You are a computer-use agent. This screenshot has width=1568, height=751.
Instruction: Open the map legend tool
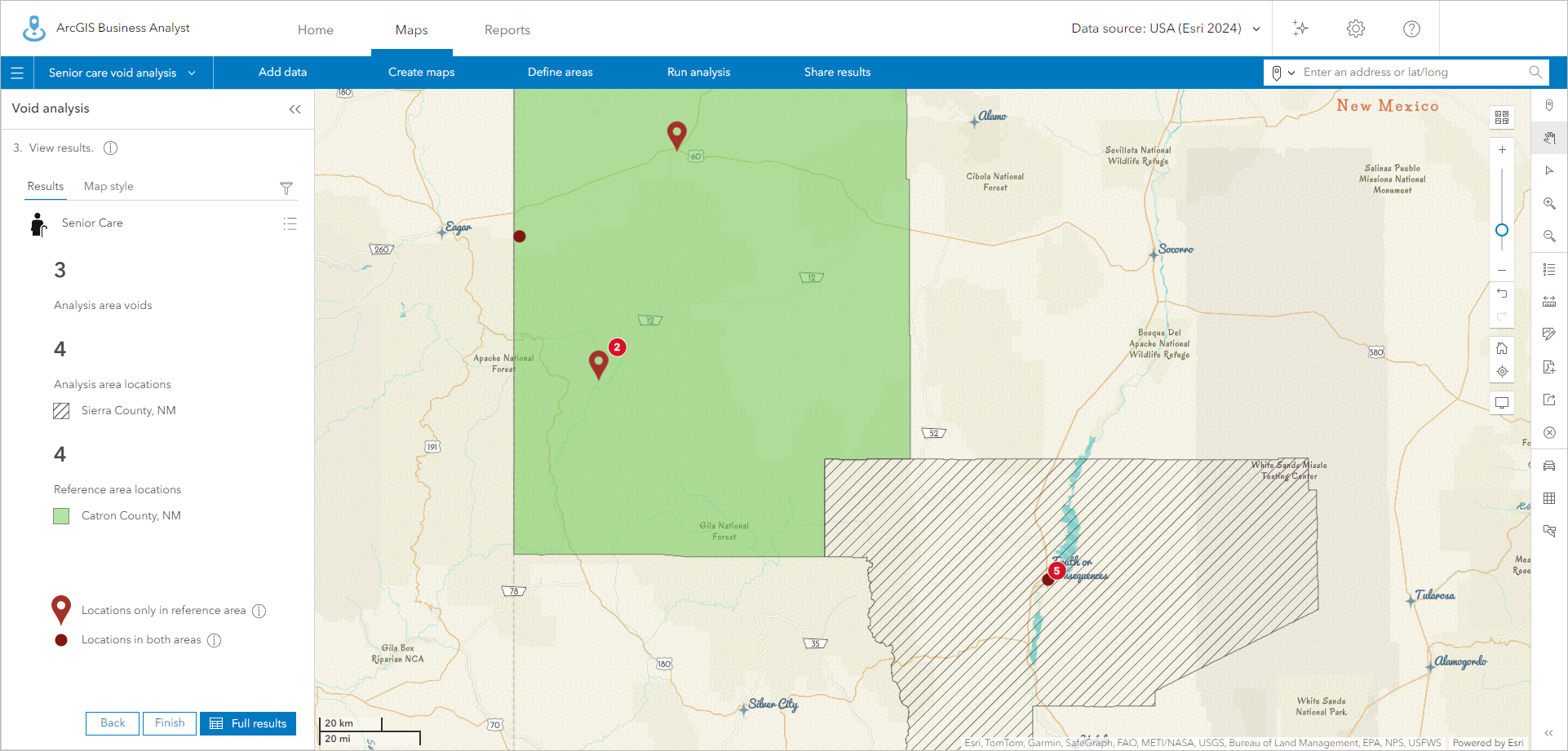(1549, 269)
